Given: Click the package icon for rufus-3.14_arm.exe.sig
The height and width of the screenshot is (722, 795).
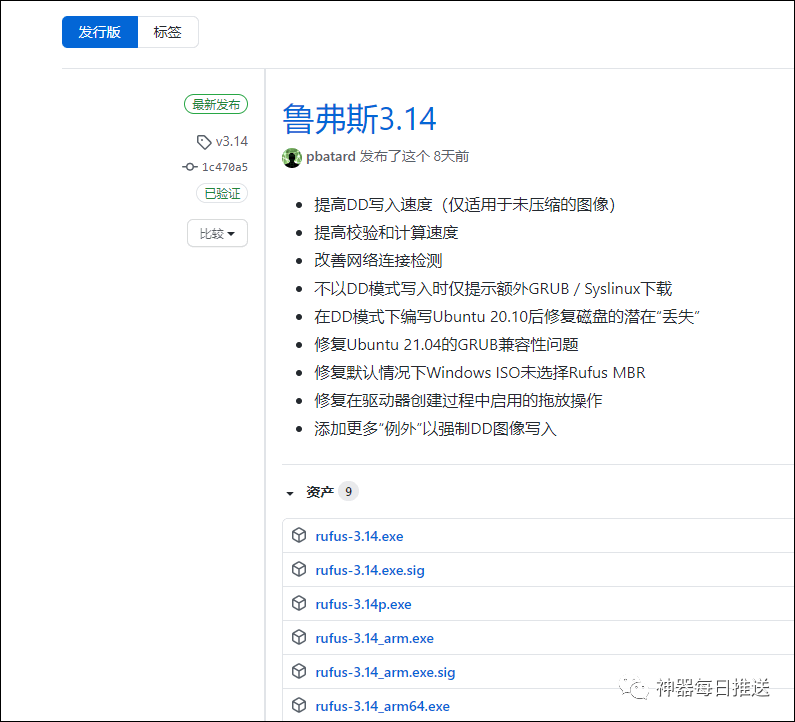Looking at the screenshot, I should (x=299, y=671).
